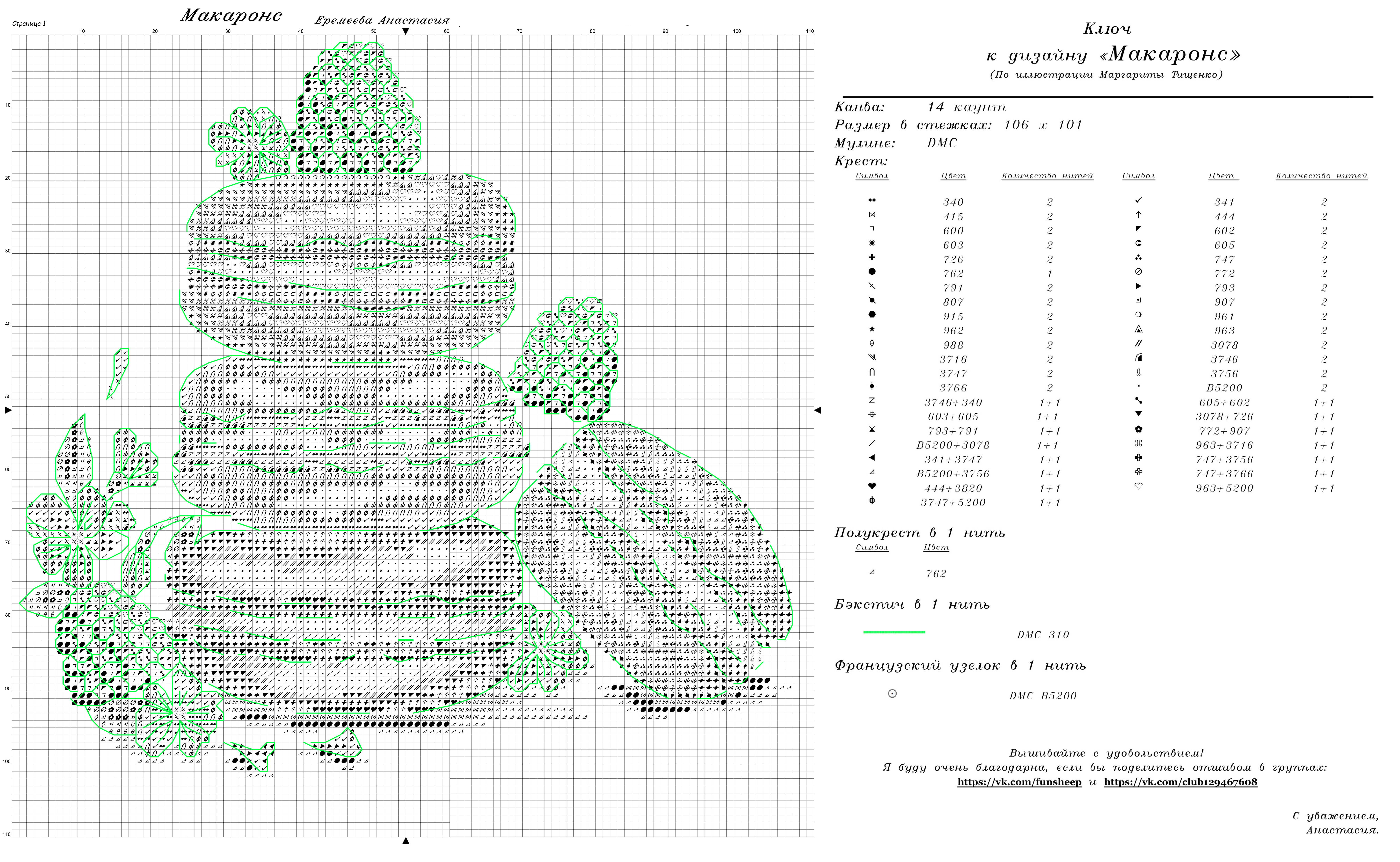Screen dimensions: 1400x862
Task: Click the green backstitch line sample
Action: click(894, 632)
